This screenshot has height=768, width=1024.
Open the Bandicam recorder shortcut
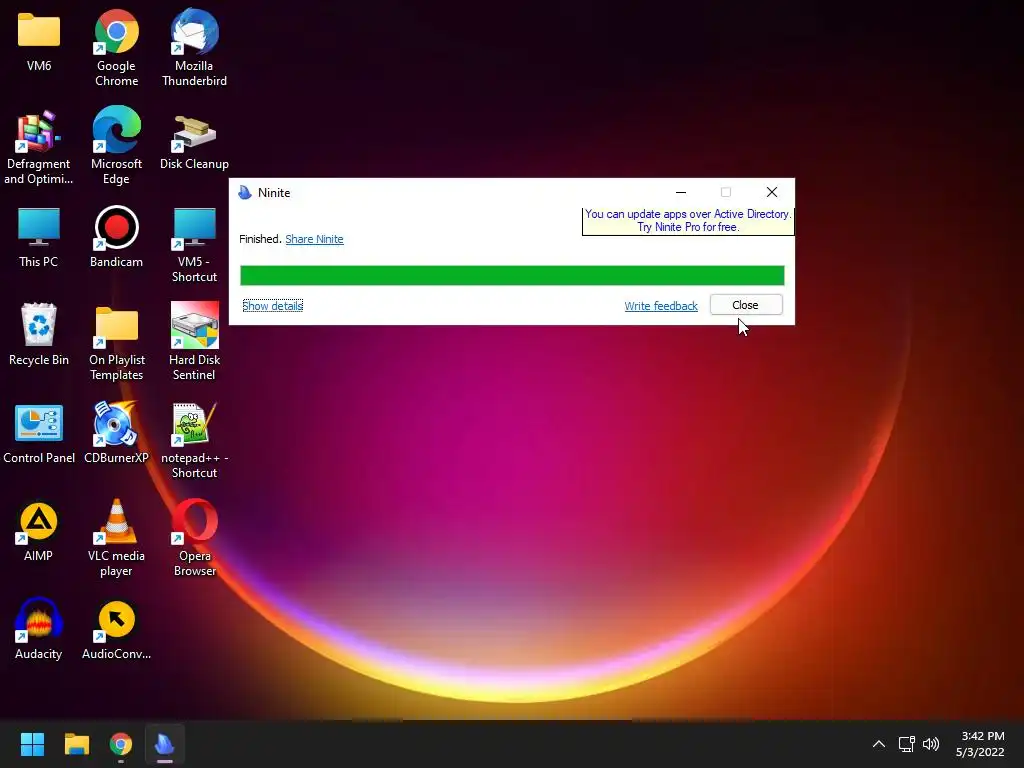[116, 227]
